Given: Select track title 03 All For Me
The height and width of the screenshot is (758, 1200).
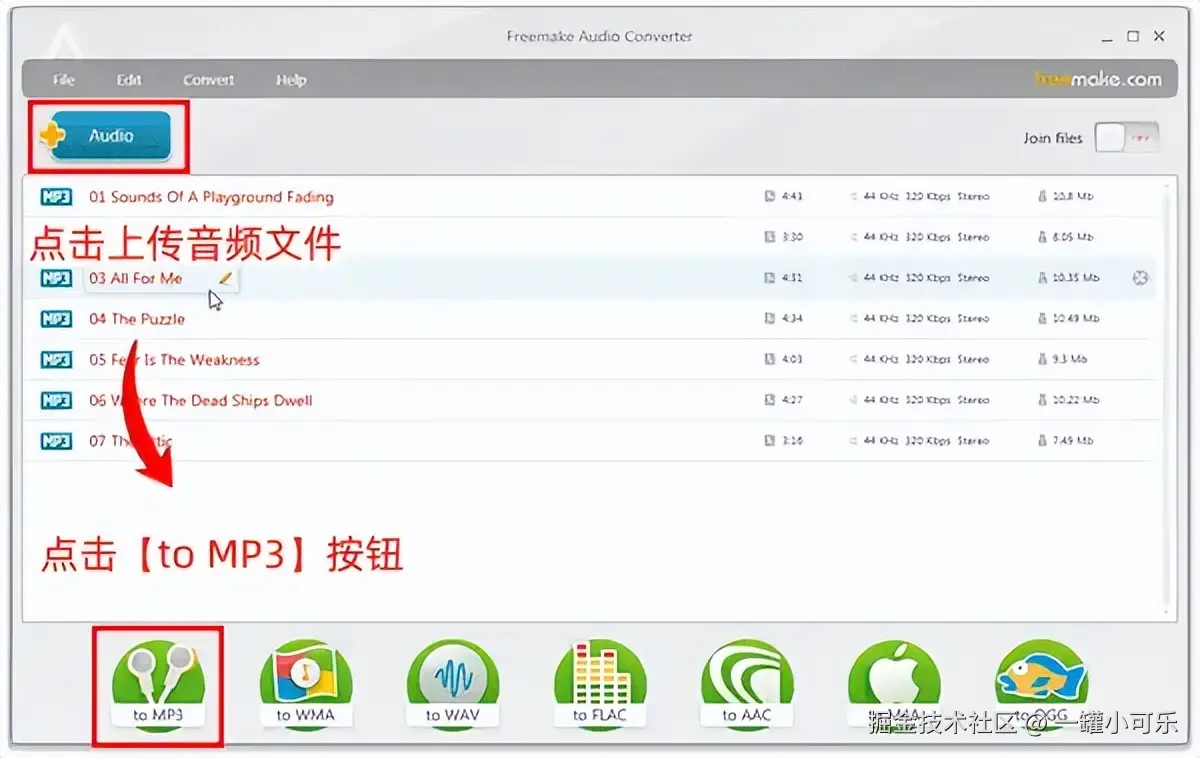Looking at the screenshot, I should (136, 278).
